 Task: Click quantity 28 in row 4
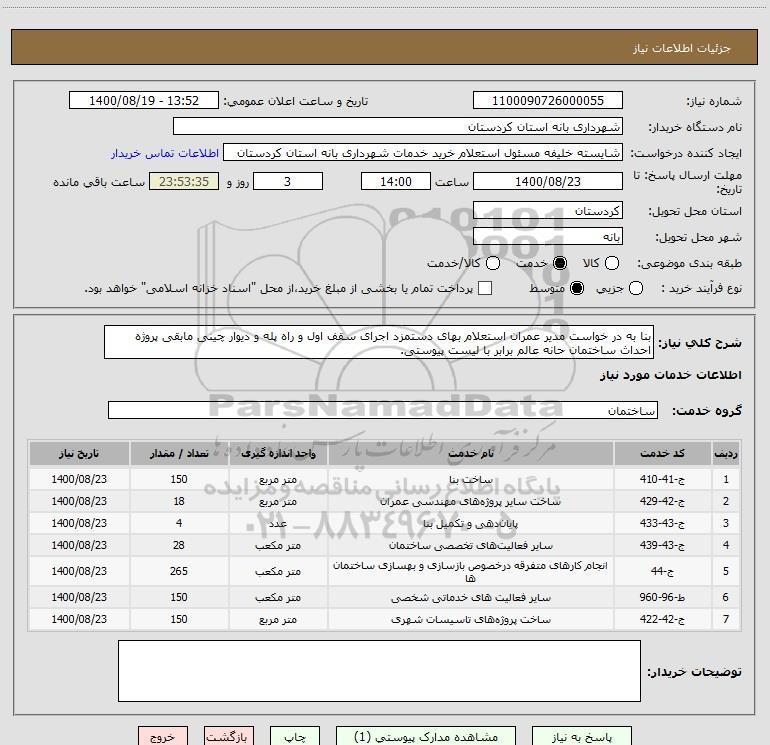[x=179, y=546]
